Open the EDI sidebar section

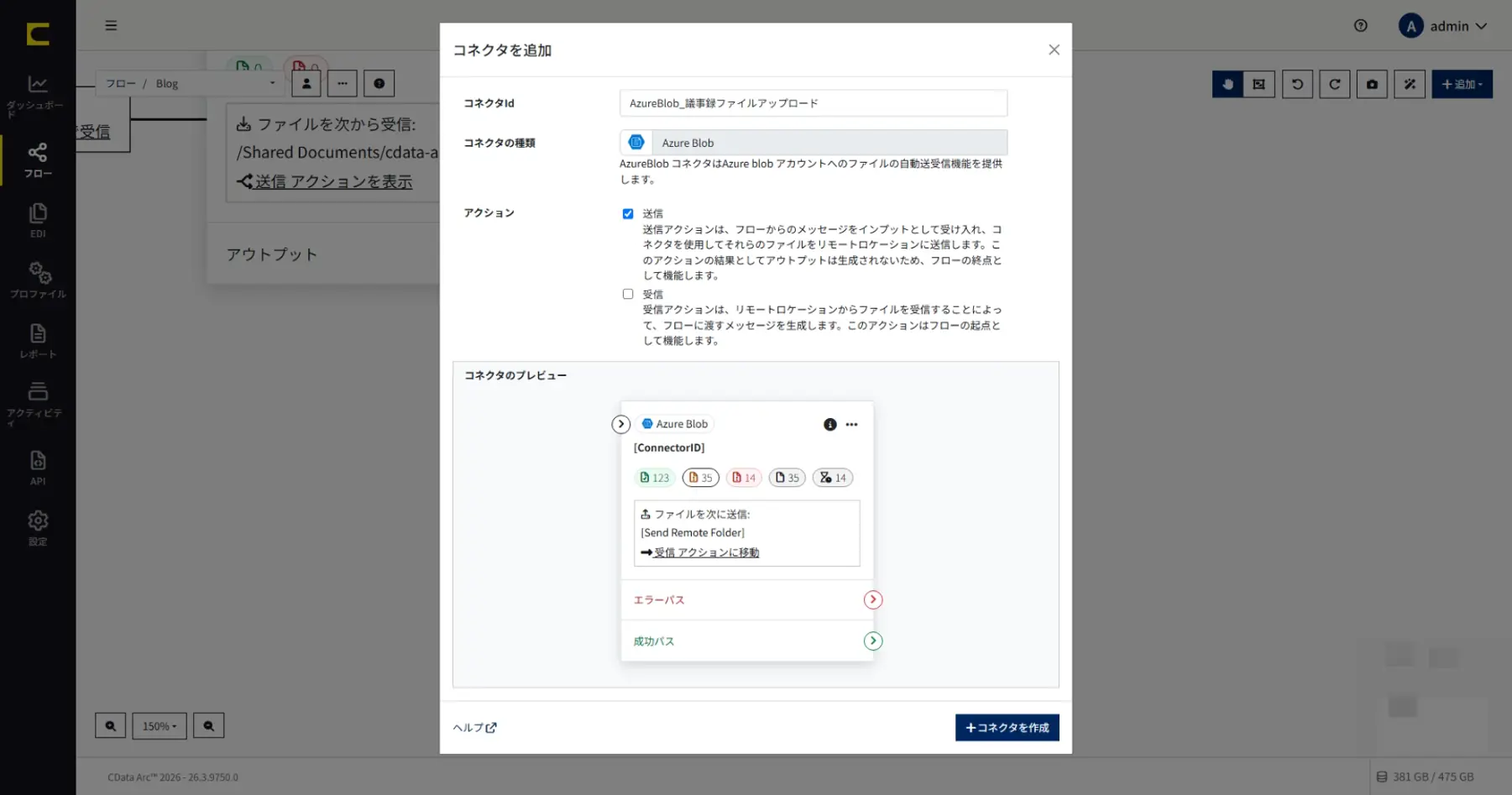pyautogui.click(x=38, y=221)
